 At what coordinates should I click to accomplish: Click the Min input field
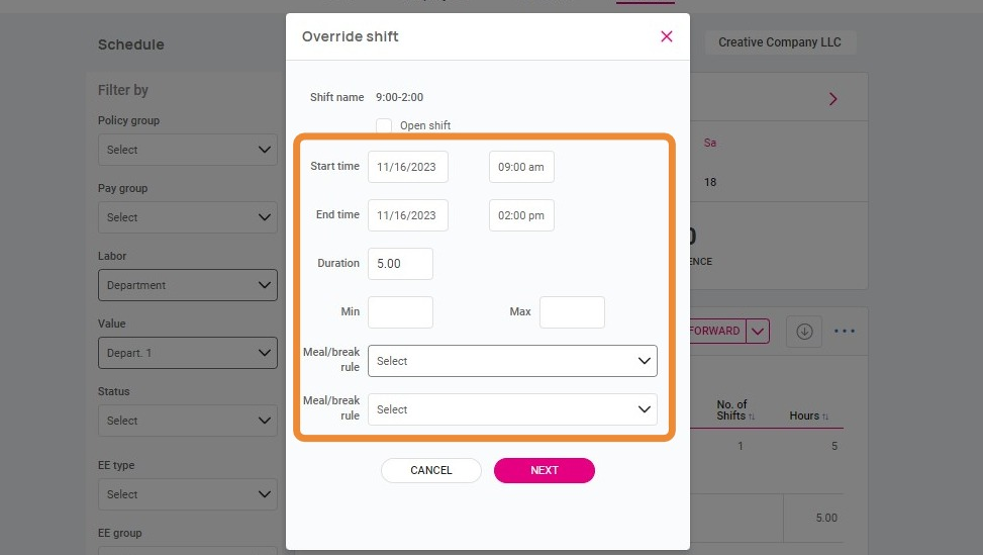coord(400,312)
